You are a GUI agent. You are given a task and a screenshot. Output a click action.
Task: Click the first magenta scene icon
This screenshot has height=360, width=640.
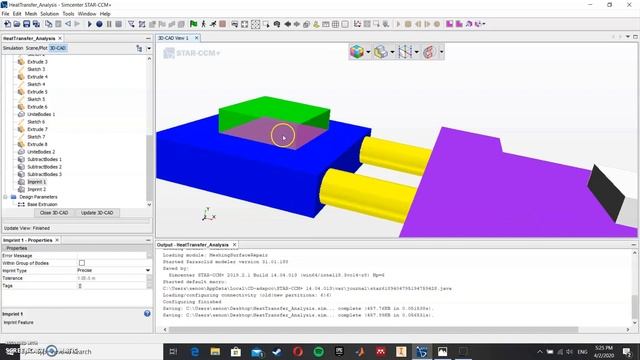point(449,24)
